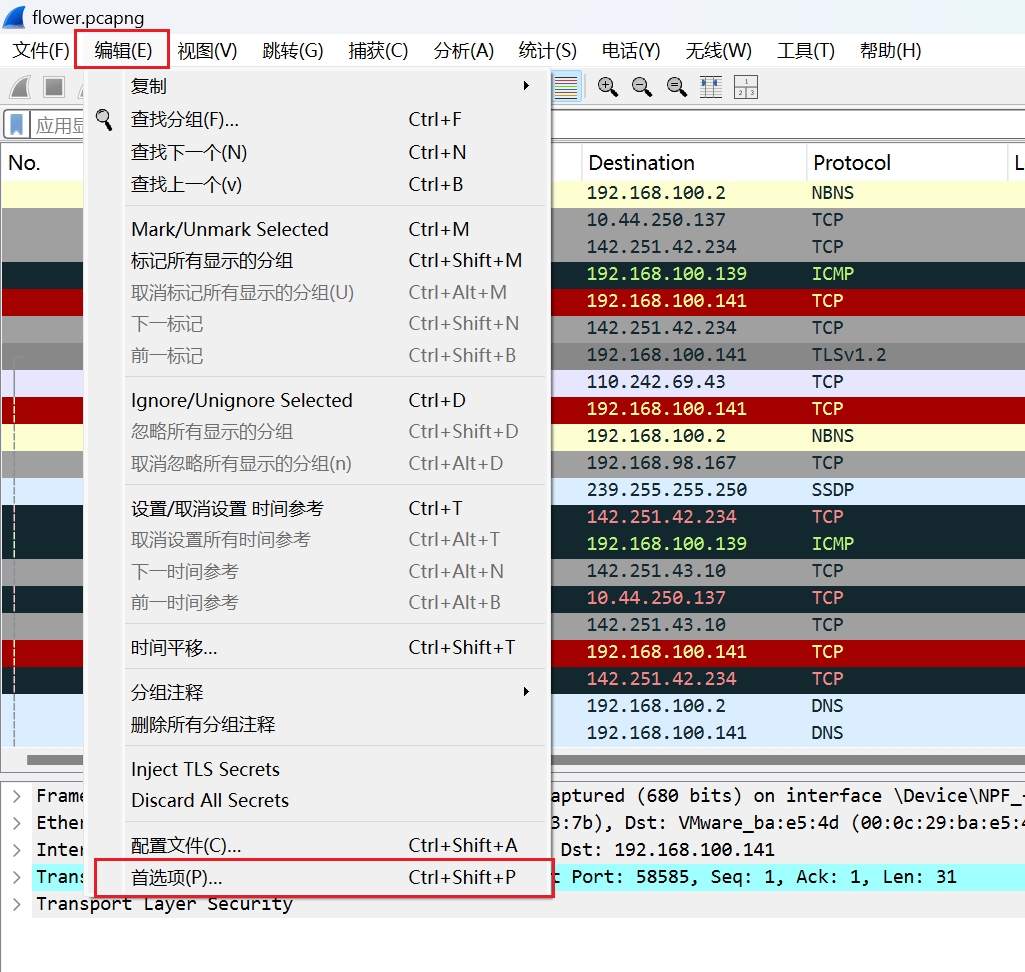
Task: Toggle packet list colorize icon
Action: pos(566,87)
